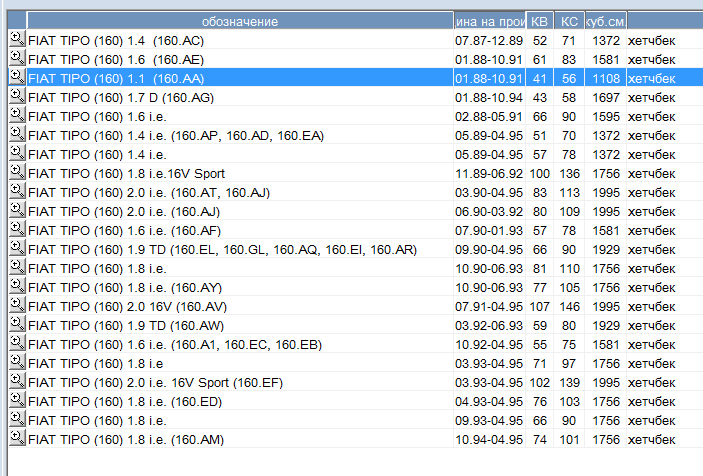Click the magnifier icon next to 1.8 i.e.16V Sport

(16, 172)
